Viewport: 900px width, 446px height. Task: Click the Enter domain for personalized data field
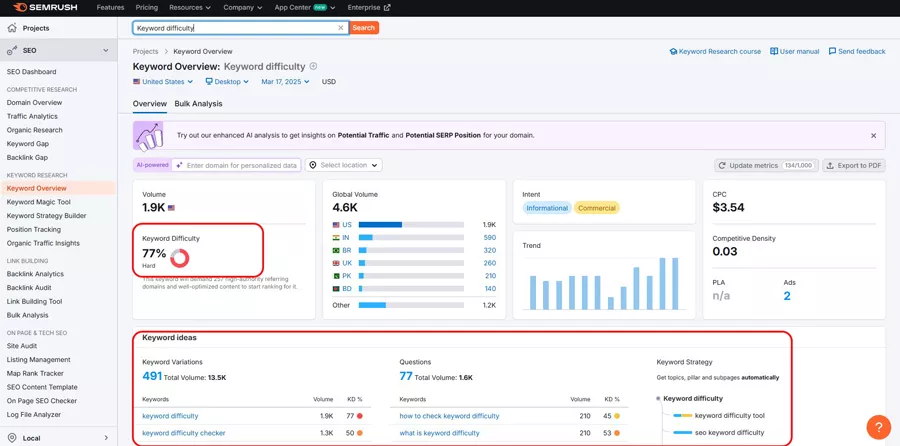coord(236,165)
